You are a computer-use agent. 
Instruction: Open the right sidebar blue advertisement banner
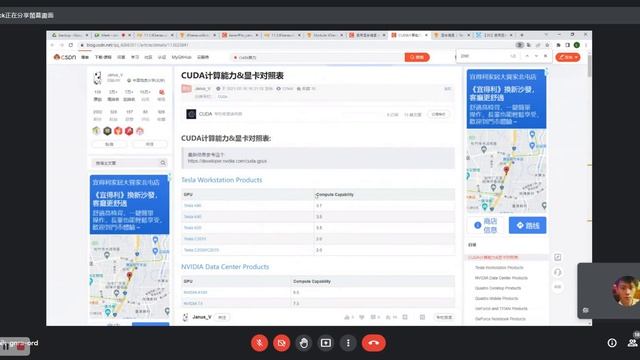506,99
